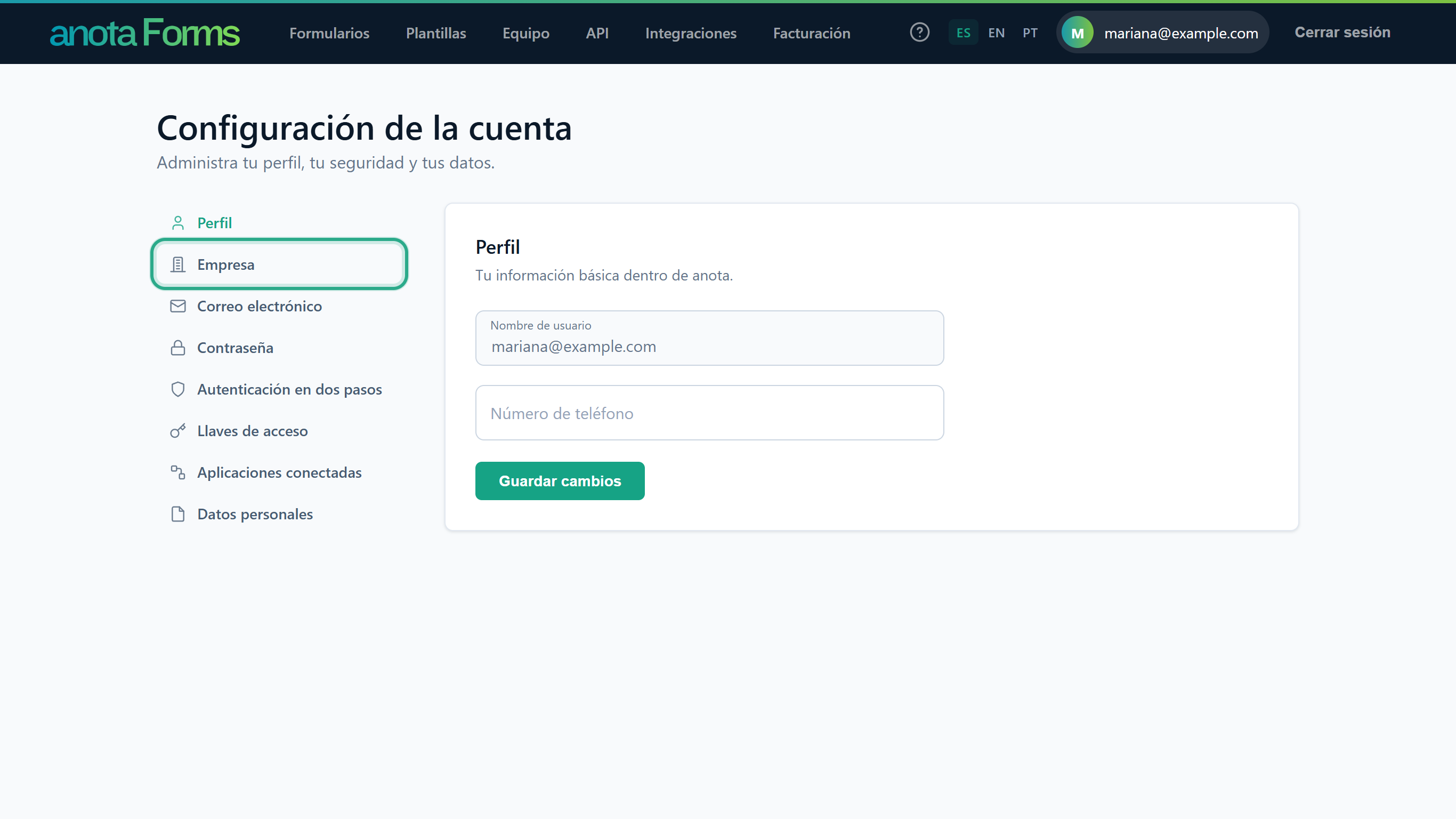Open Llaves de acceso settings

pyautogui.click(x=279, y=430)
